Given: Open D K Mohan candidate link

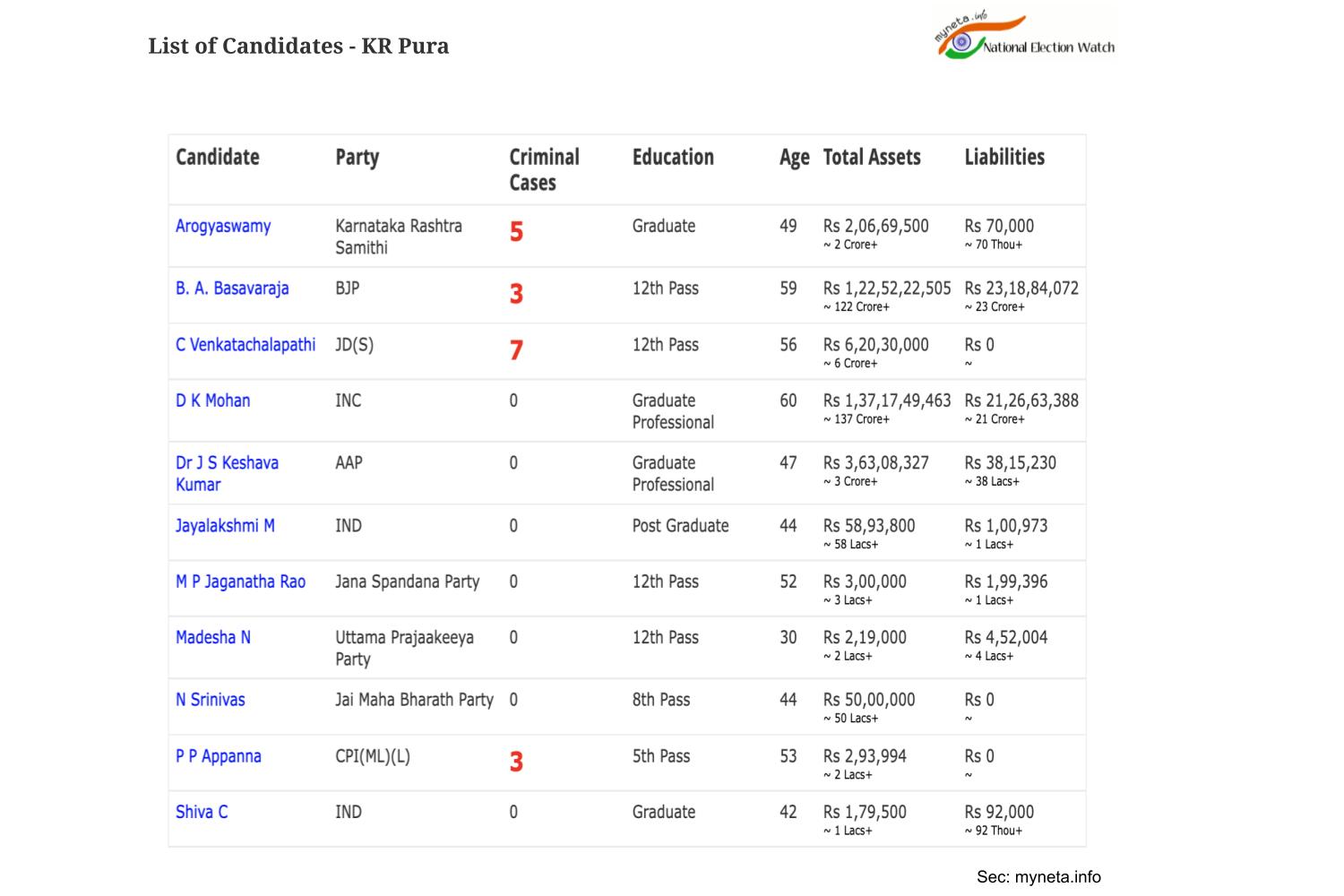Looking at the screenshot, I should tap(213, 401).
